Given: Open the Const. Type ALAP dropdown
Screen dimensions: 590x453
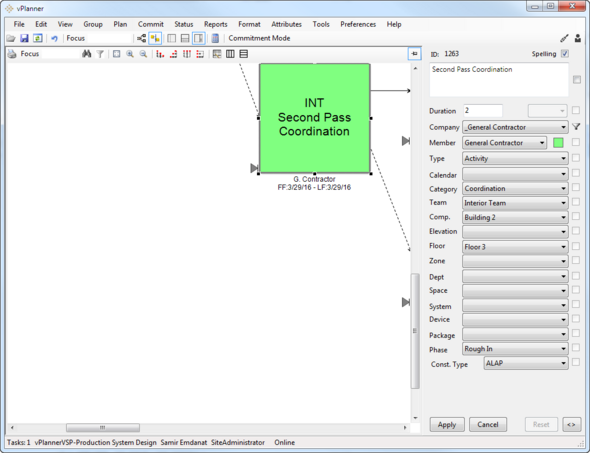Looking at the screenshot, I should pos(526,363).
